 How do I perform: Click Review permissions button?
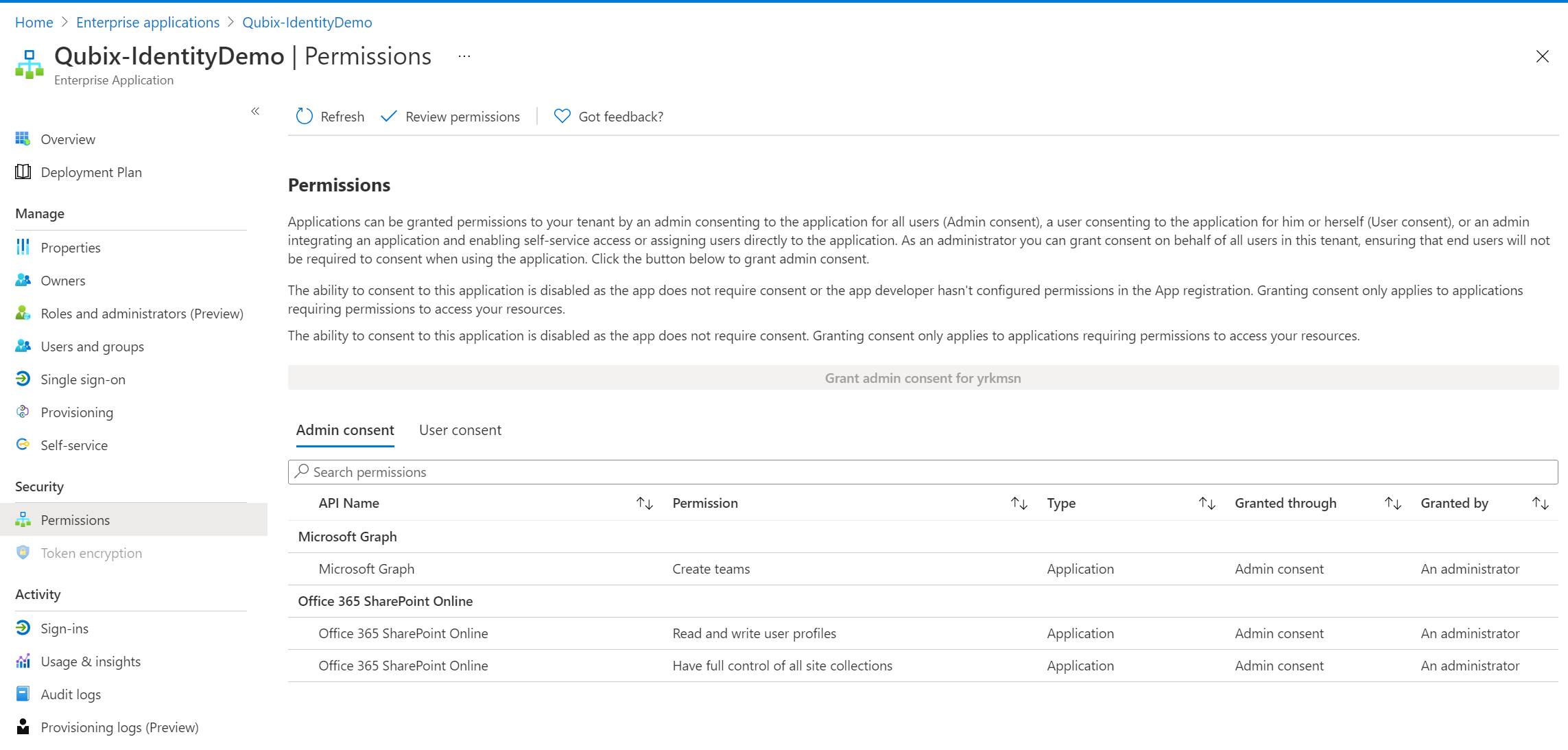pos(451,117)
